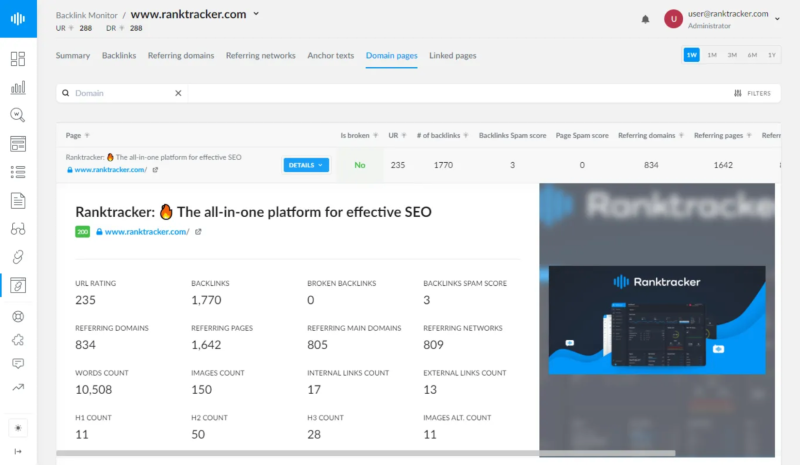The image size is (800, 465).
Task: Switch to the Referring domains tab
Action: pyautogui.click(x=181, y=56)
